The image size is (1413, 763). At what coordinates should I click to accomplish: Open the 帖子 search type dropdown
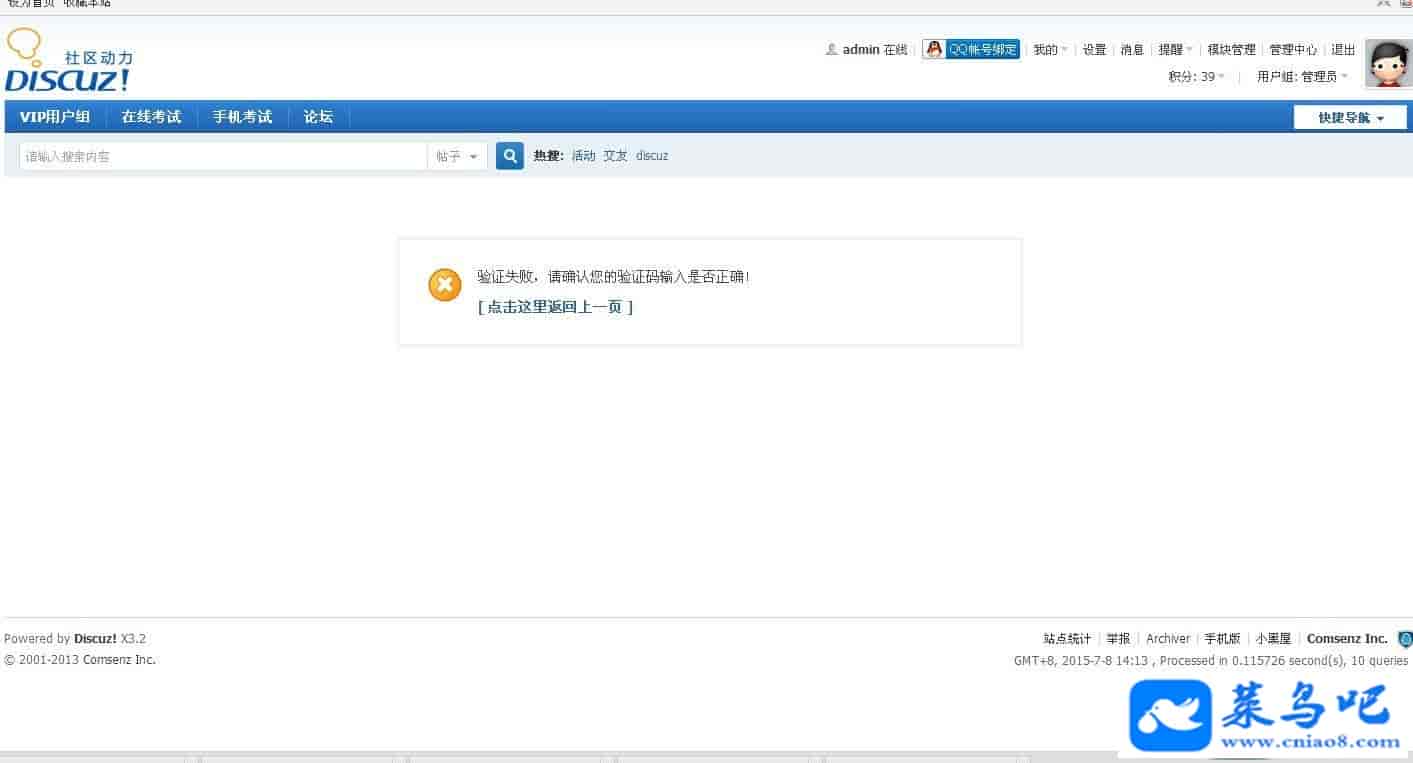point(457,156)
